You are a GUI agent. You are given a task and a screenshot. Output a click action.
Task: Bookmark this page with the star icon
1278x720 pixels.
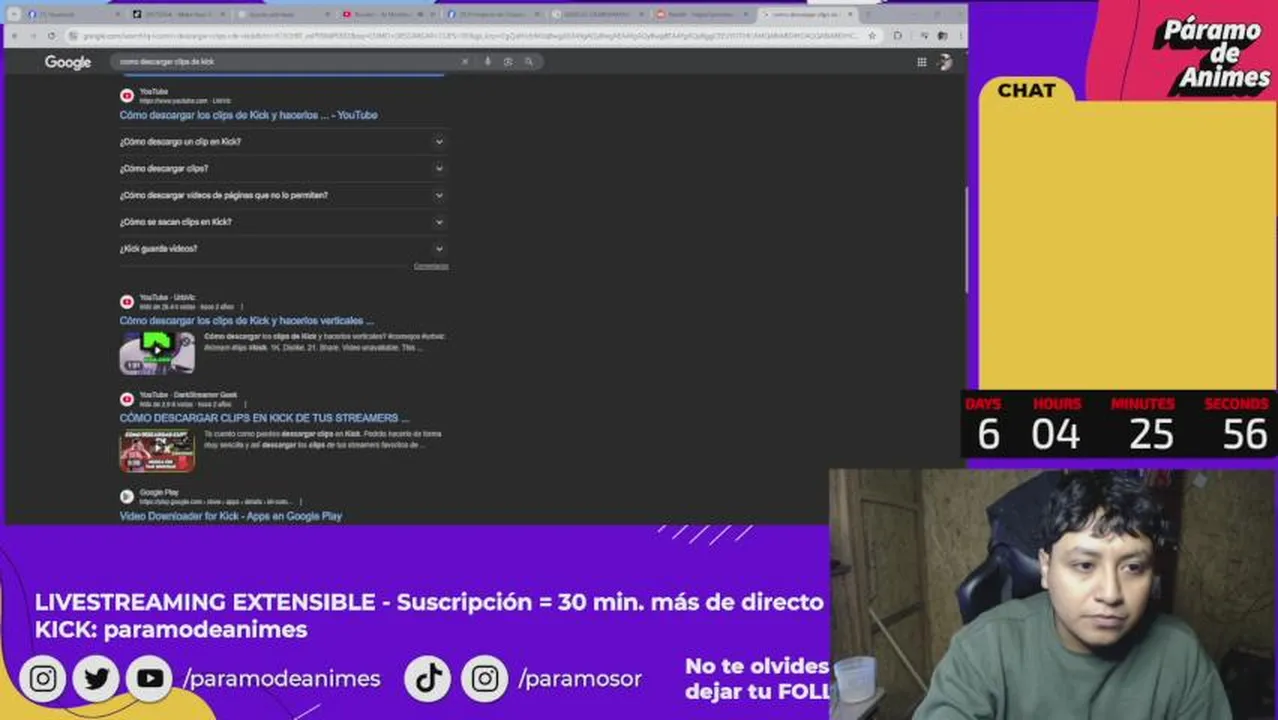pyautogui.click(x=872, y=36)
